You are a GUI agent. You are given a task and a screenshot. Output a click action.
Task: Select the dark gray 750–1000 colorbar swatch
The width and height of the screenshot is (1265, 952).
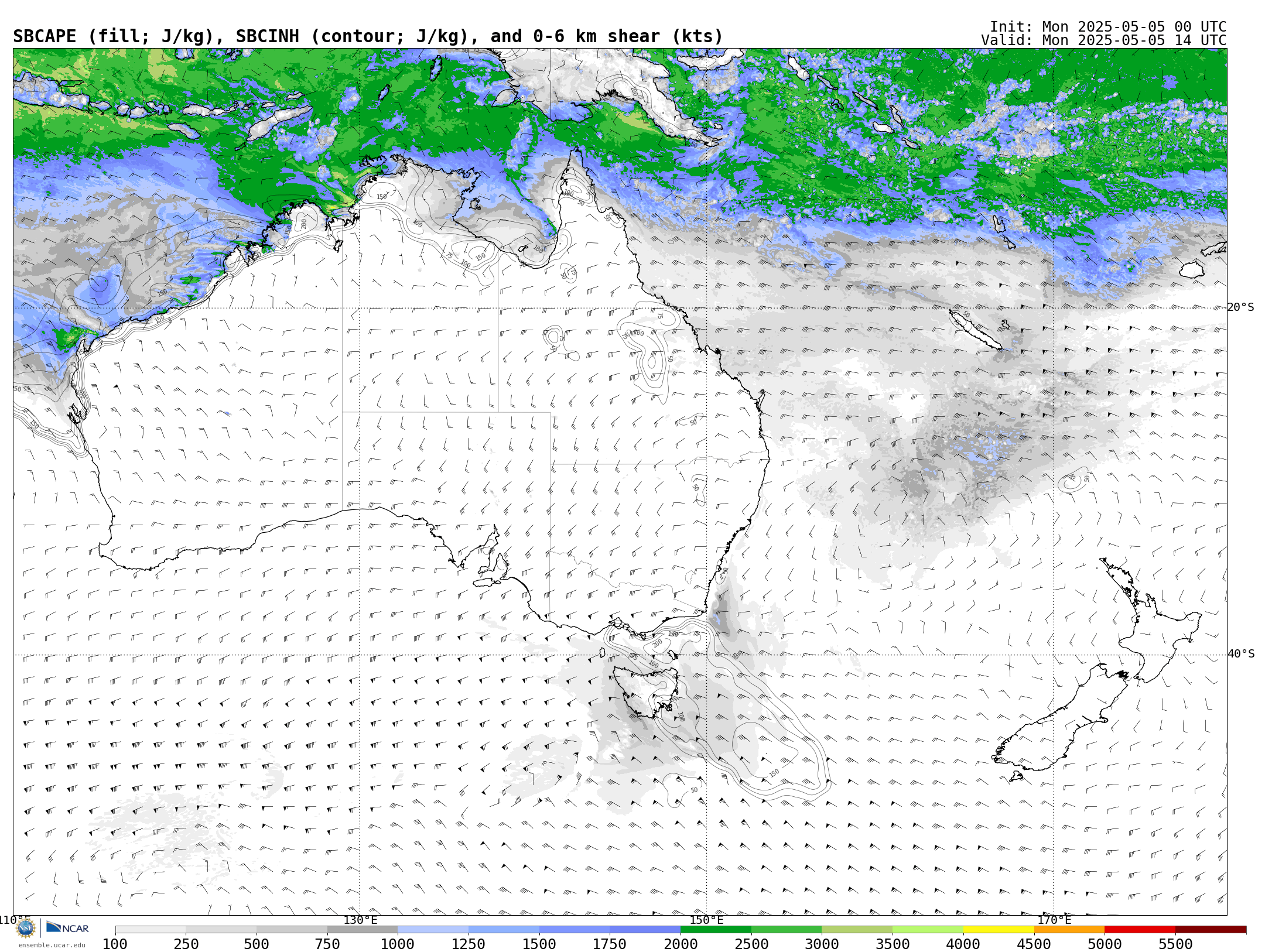[363, 930]
